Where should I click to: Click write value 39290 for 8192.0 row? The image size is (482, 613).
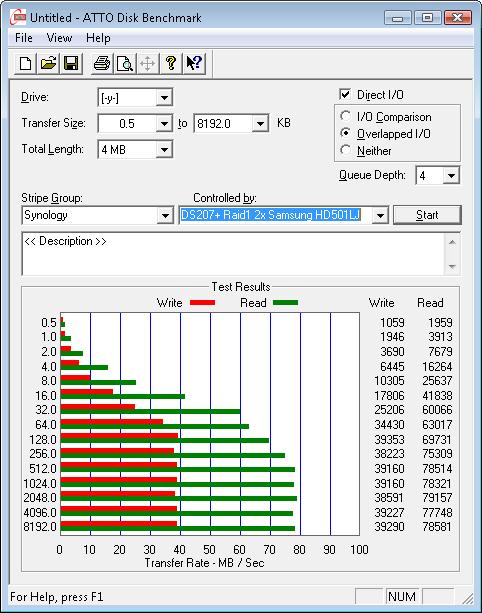389,527
